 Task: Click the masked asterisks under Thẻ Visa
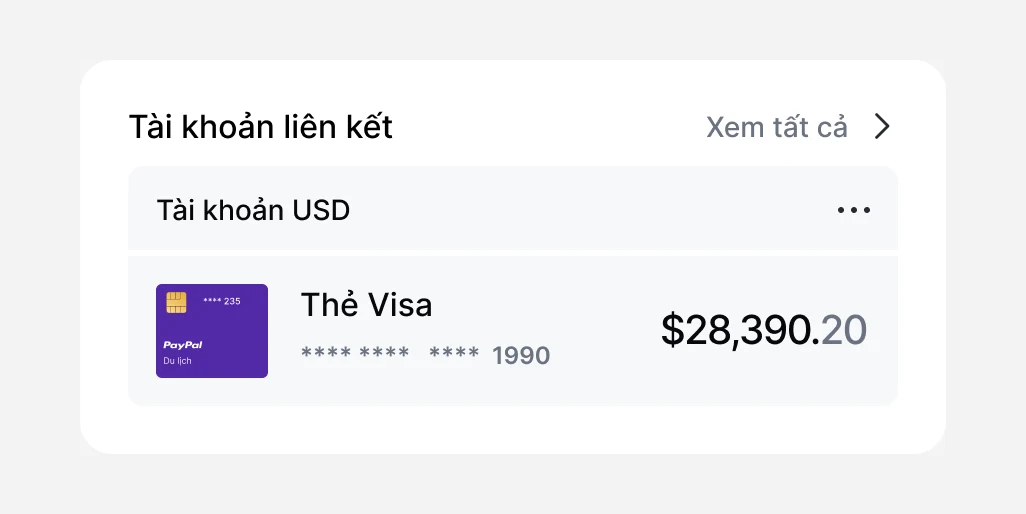click(390, 353)
